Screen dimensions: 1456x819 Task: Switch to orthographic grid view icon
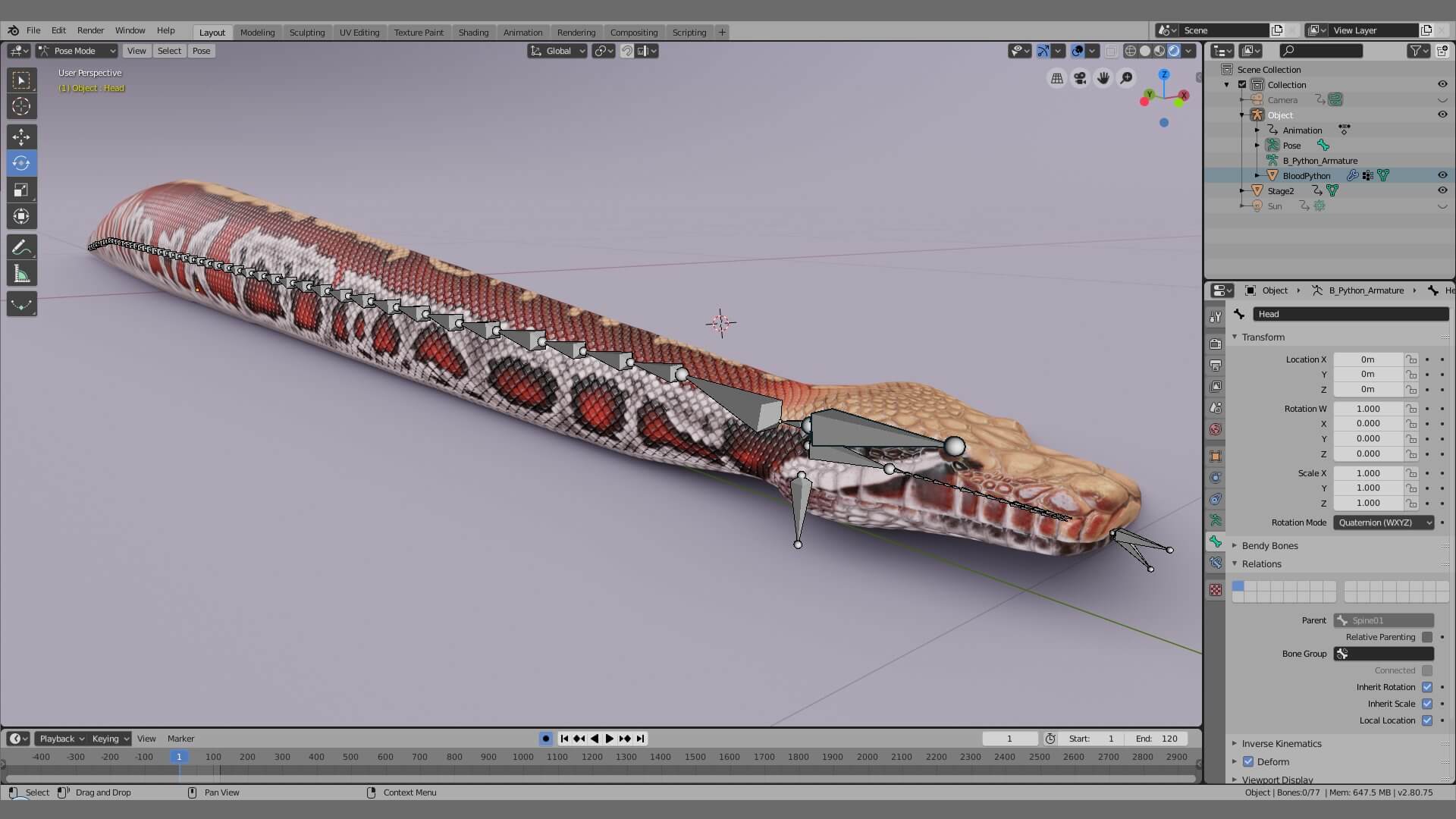(x=1056, y=78)
